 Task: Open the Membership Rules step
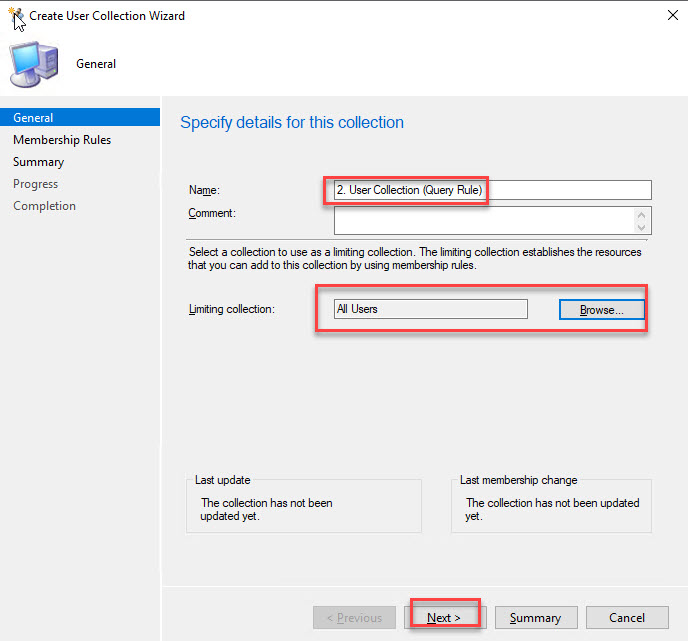pos(62,140)
